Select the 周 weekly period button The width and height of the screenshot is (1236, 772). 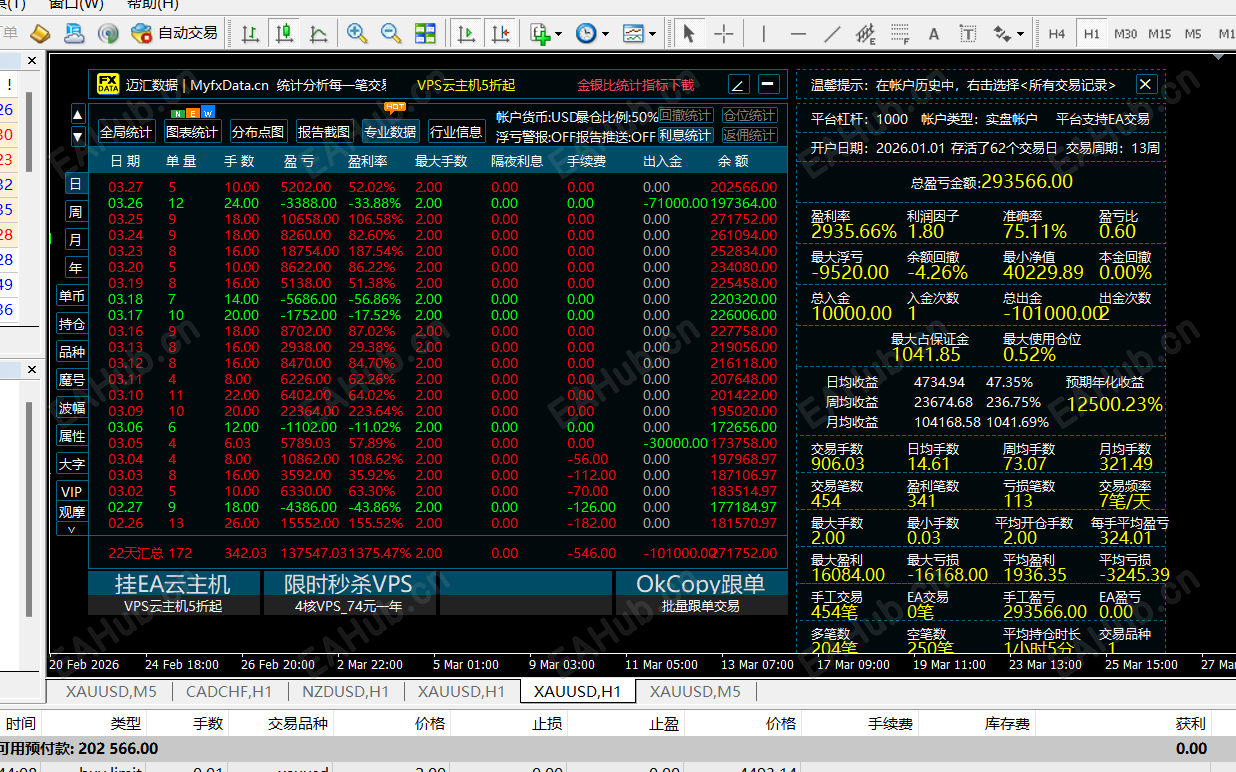75,212
